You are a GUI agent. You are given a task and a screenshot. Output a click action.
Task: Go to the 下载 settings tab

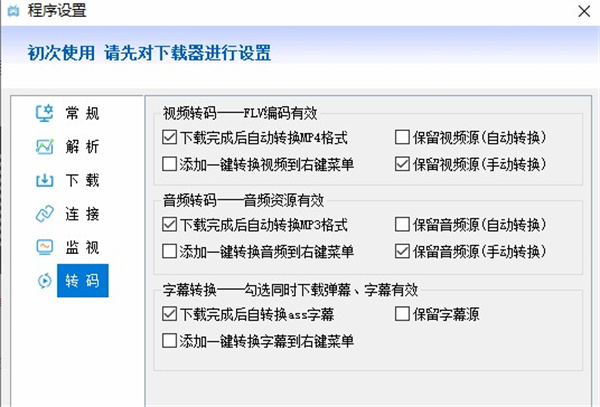pyautogui.click(x=82, y=180)
